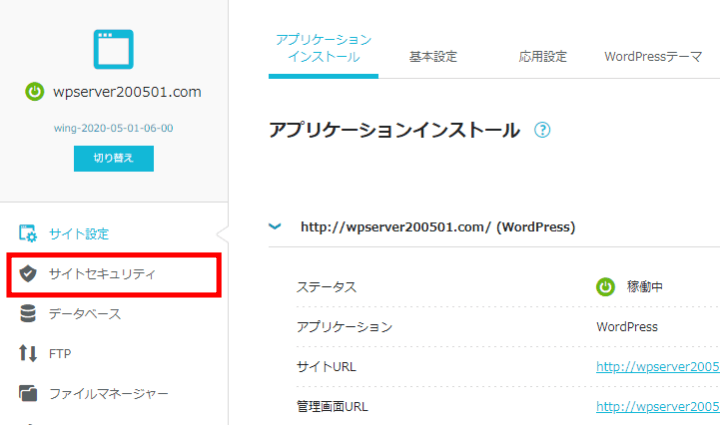The width and height of the screenshot is (720, 425).
Task: Click the データベース stack icon
Action: click(28, 313)
